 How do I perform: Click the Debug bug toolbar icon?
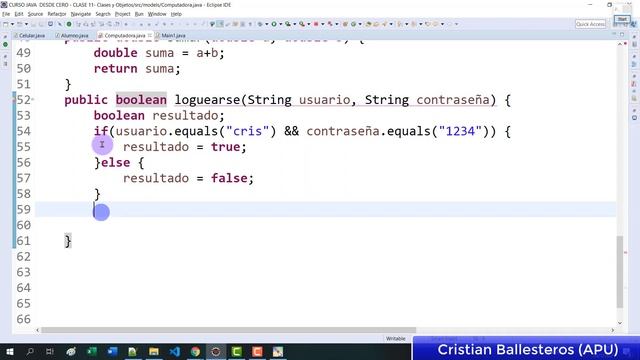coord(260,24)
